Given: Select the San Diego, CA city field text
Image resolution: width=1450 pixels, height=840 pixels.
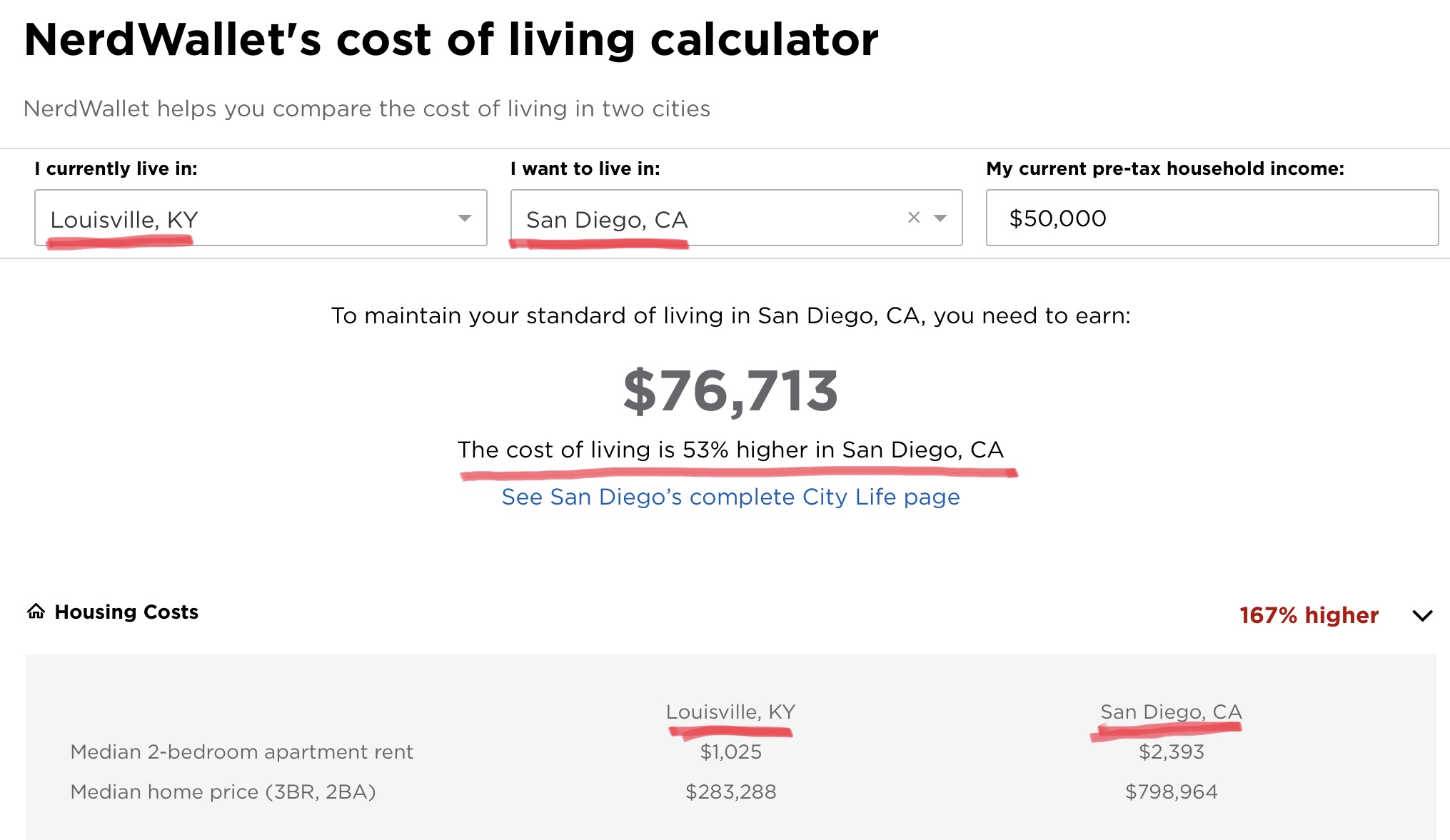Looking at the screenshot, I should [x=607, y=220].
